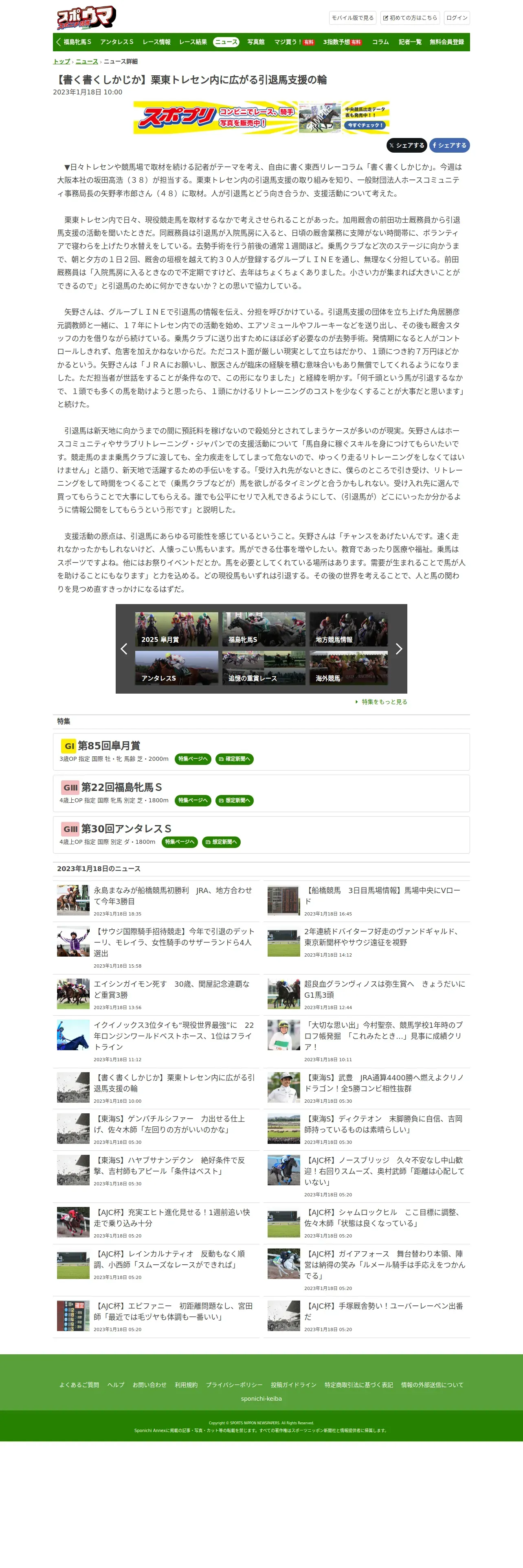This screenshot has width=523, height=1568.
Task: Click 特集ページへ for 福島牝馬S
Action: click(192, 800)
